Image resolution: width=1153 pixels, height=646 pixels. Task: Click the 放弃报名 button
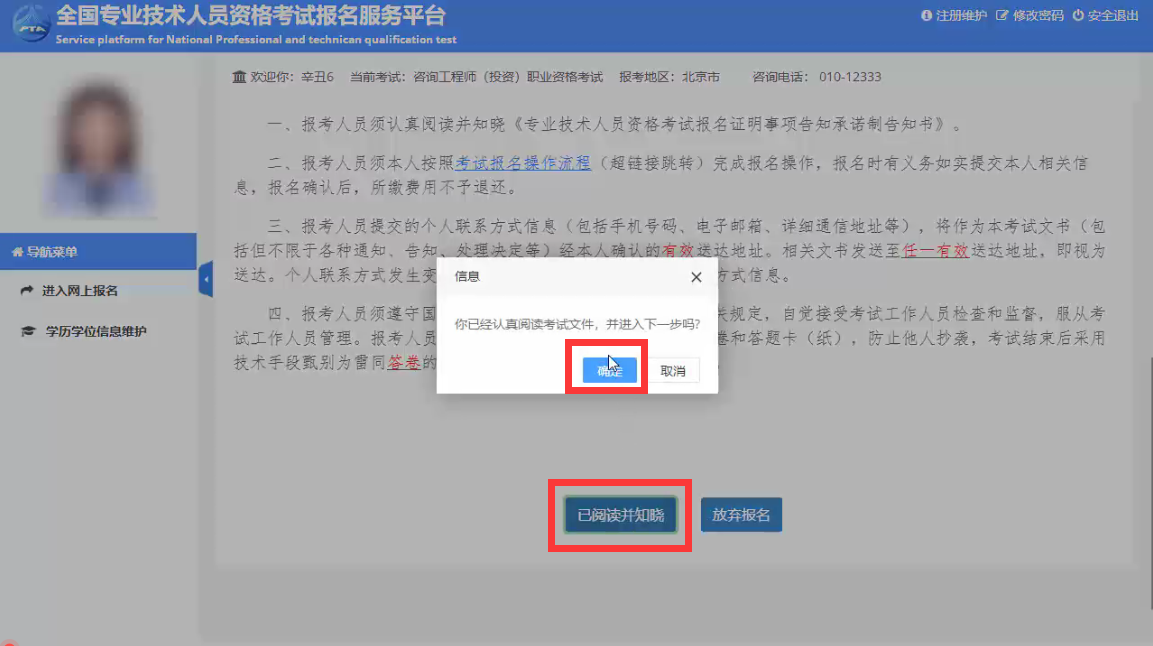[741, 515]
